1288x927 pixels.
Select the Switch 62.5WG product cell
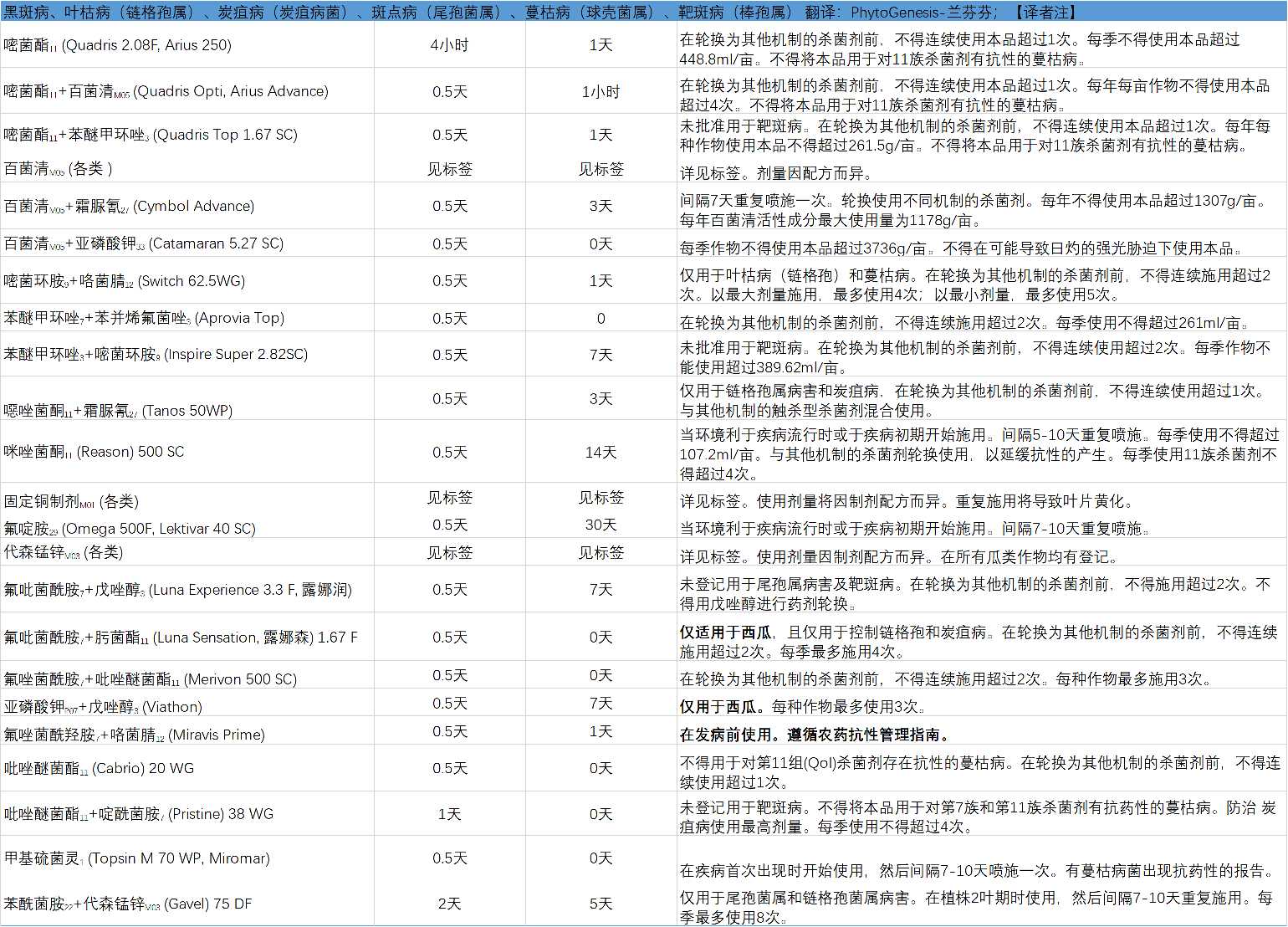click(187, 281)
